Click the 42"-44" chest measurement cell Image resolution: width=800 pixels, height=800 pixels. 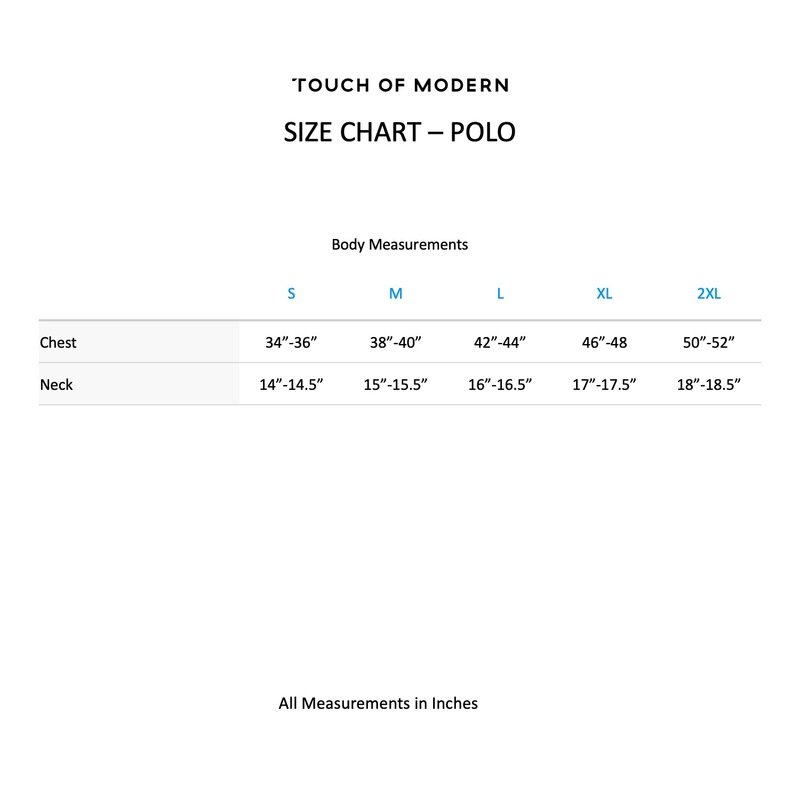[x=500, y=342]
